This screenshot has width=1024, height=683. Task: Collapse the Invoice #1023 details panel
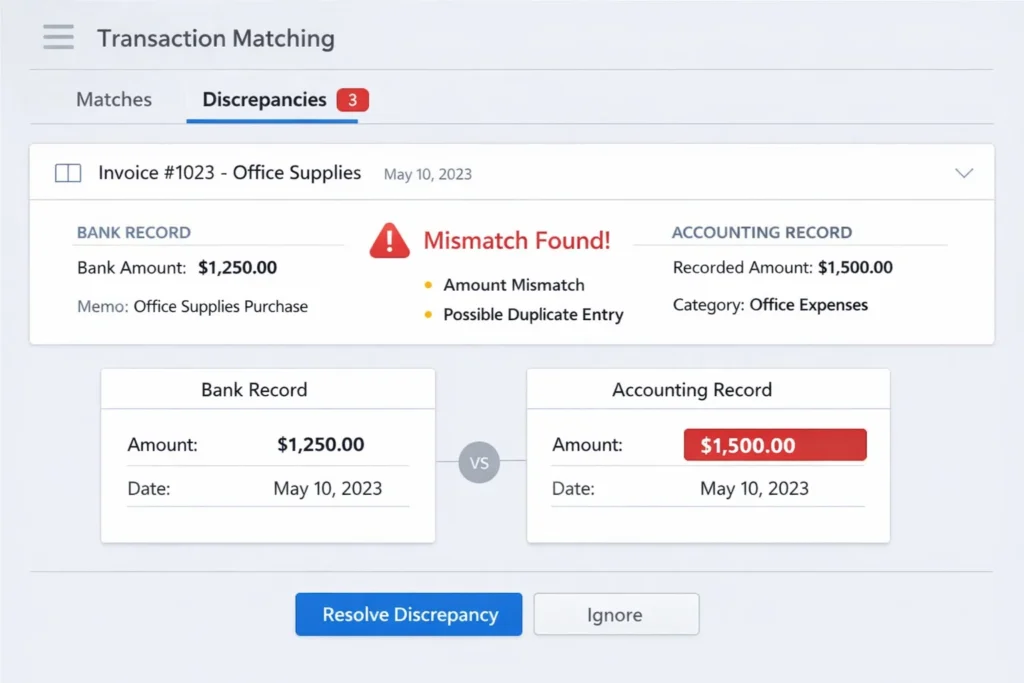pos(964,172)
